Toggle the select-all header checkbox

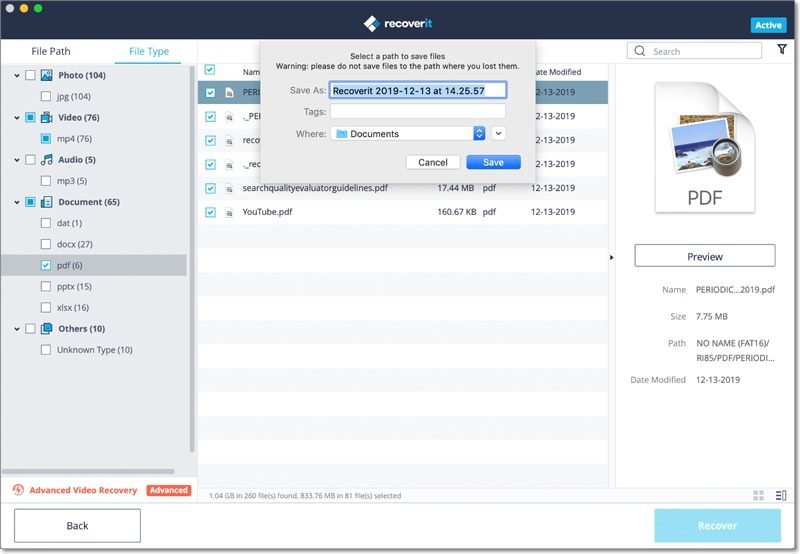click(x=210, y=69)
